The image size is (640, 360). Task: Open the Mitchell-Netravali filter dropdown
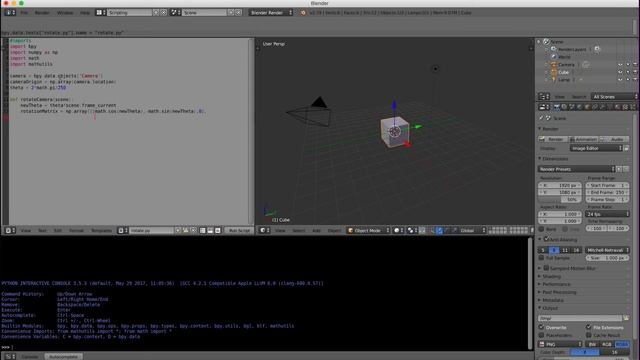click(x=607, y=250)
